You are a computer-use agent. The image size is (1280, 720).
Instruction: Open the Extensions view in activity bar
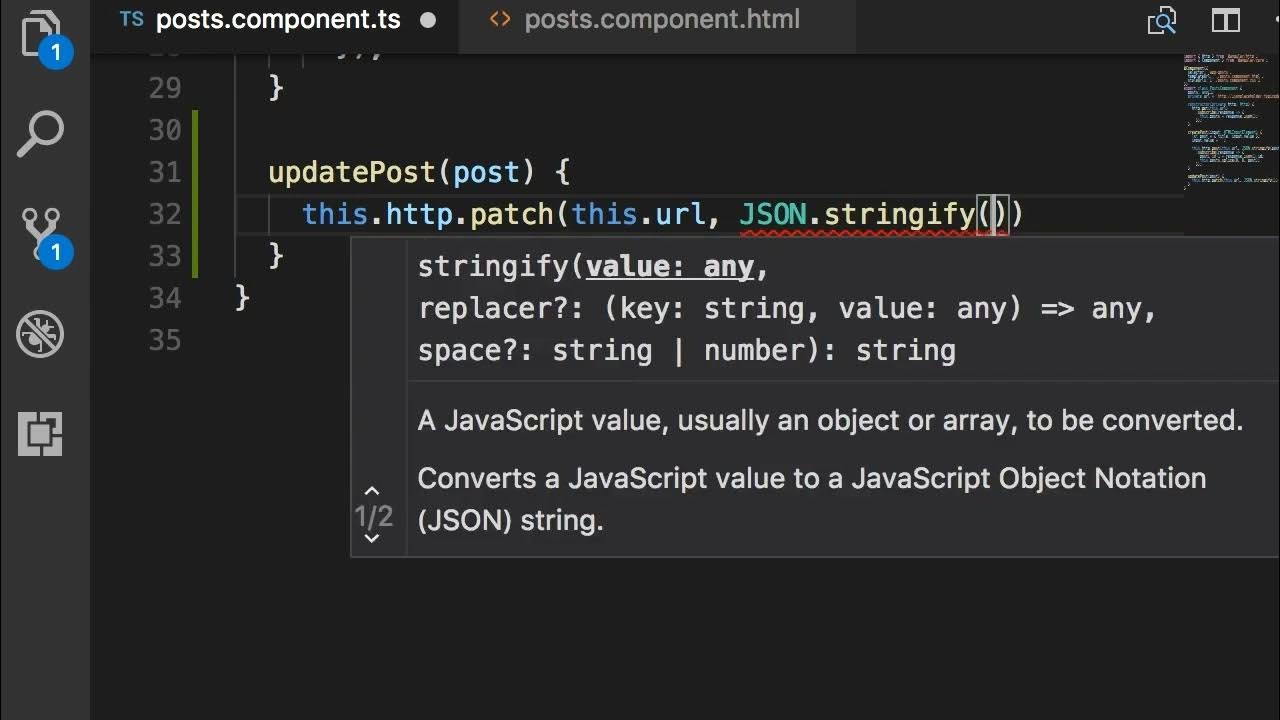pos(40,434)
